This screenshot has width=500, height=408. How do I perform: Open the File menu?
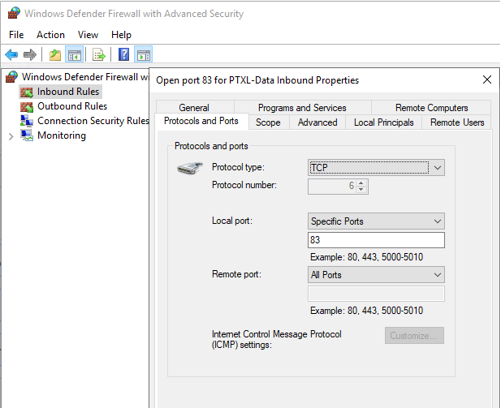(16, 35)
